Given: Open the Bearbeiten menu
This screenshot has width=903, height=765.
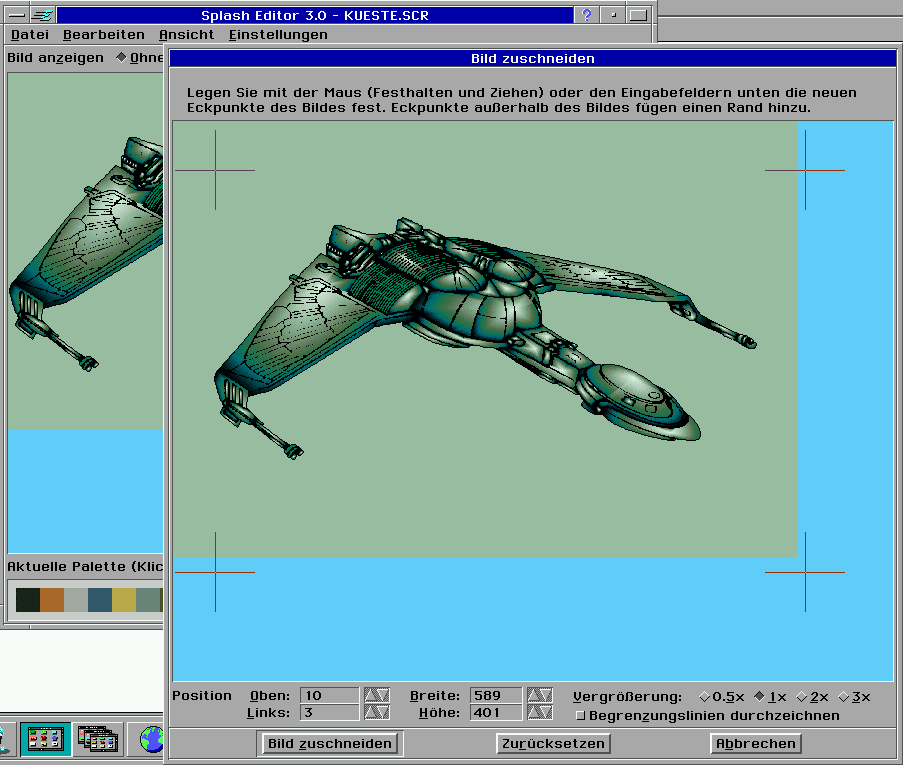Looking at the screenshot, I should pos(103,34).
